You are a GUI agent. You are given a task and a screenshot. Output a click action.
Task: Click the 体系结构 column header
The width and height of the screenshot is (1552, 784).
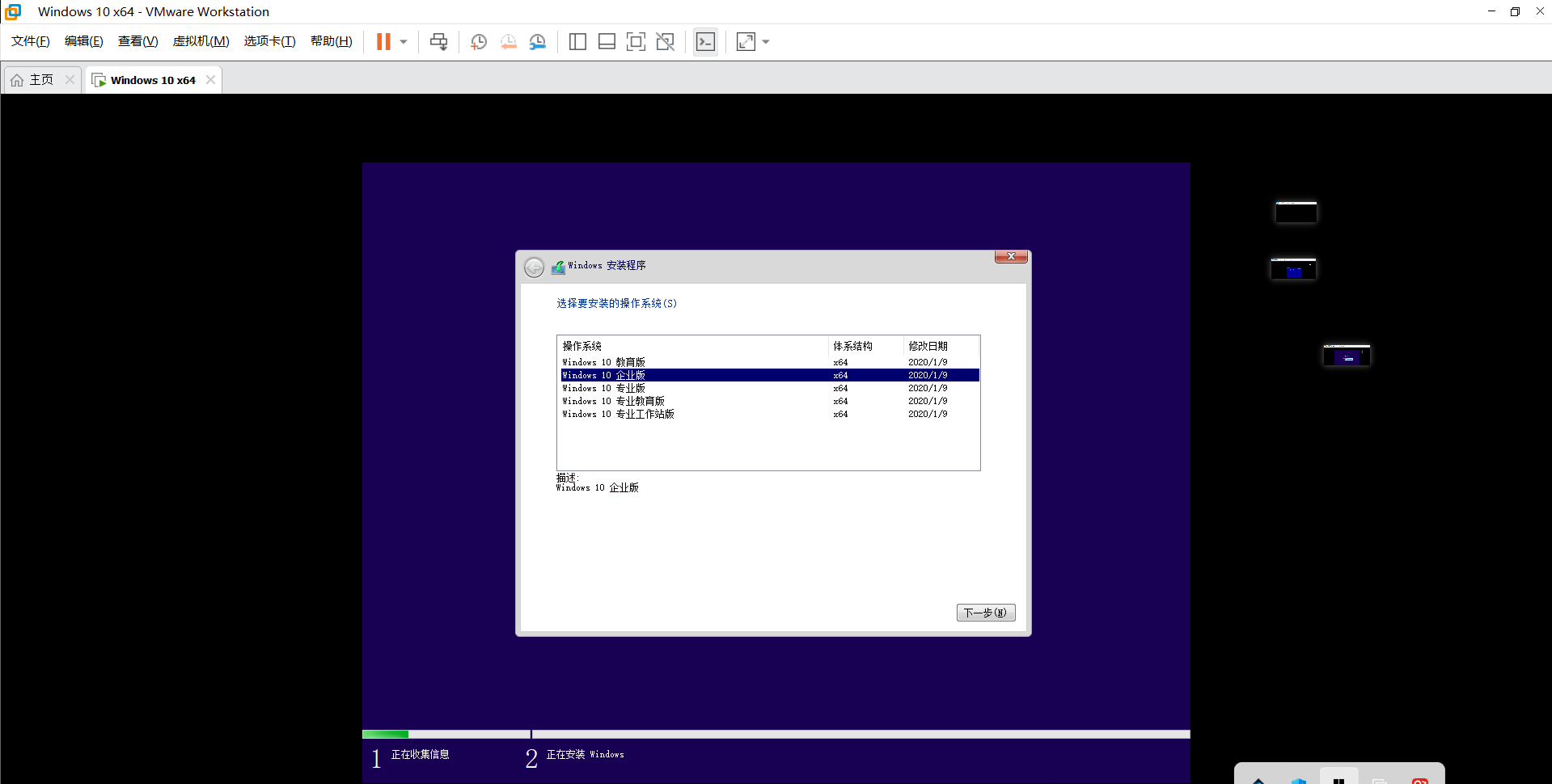click(865, 346)
